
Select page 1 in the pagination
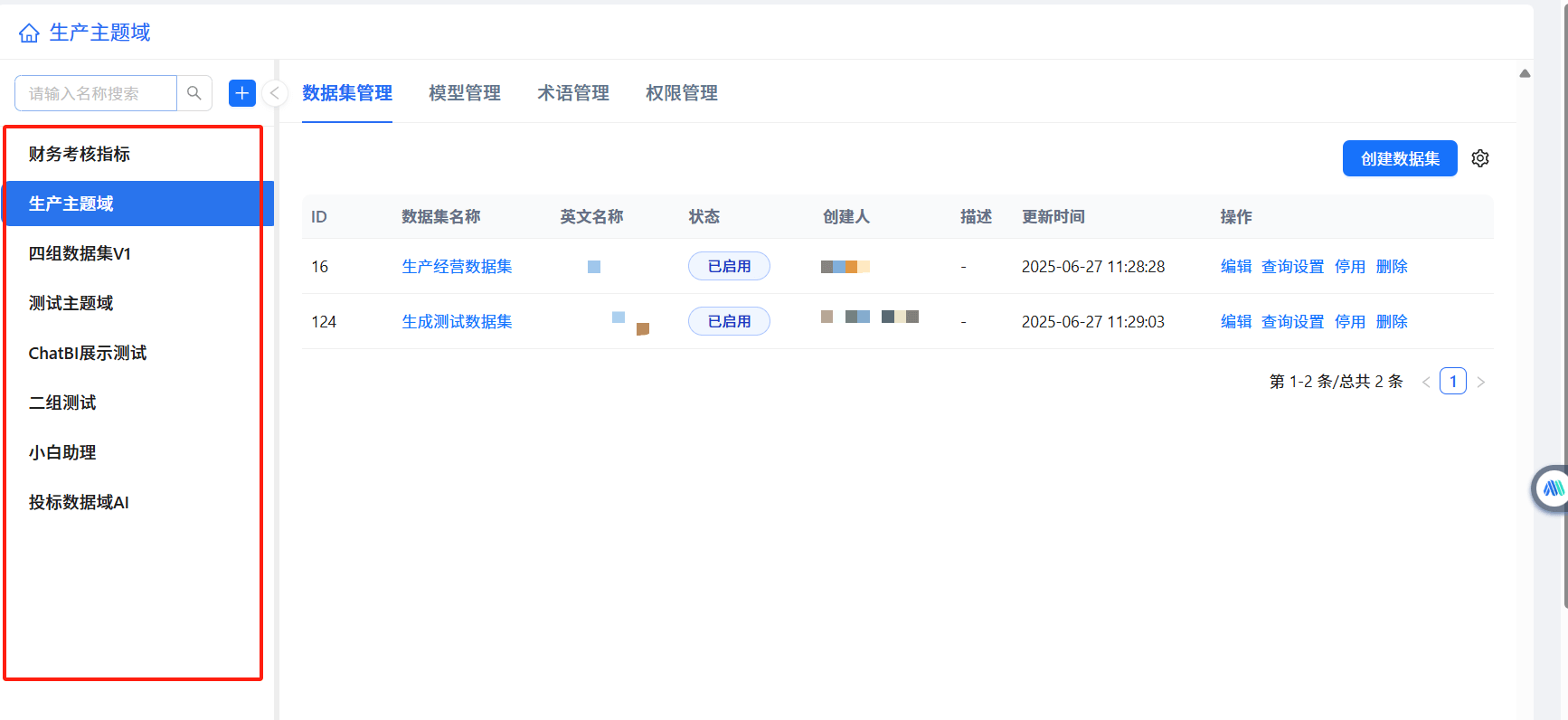1452,382
